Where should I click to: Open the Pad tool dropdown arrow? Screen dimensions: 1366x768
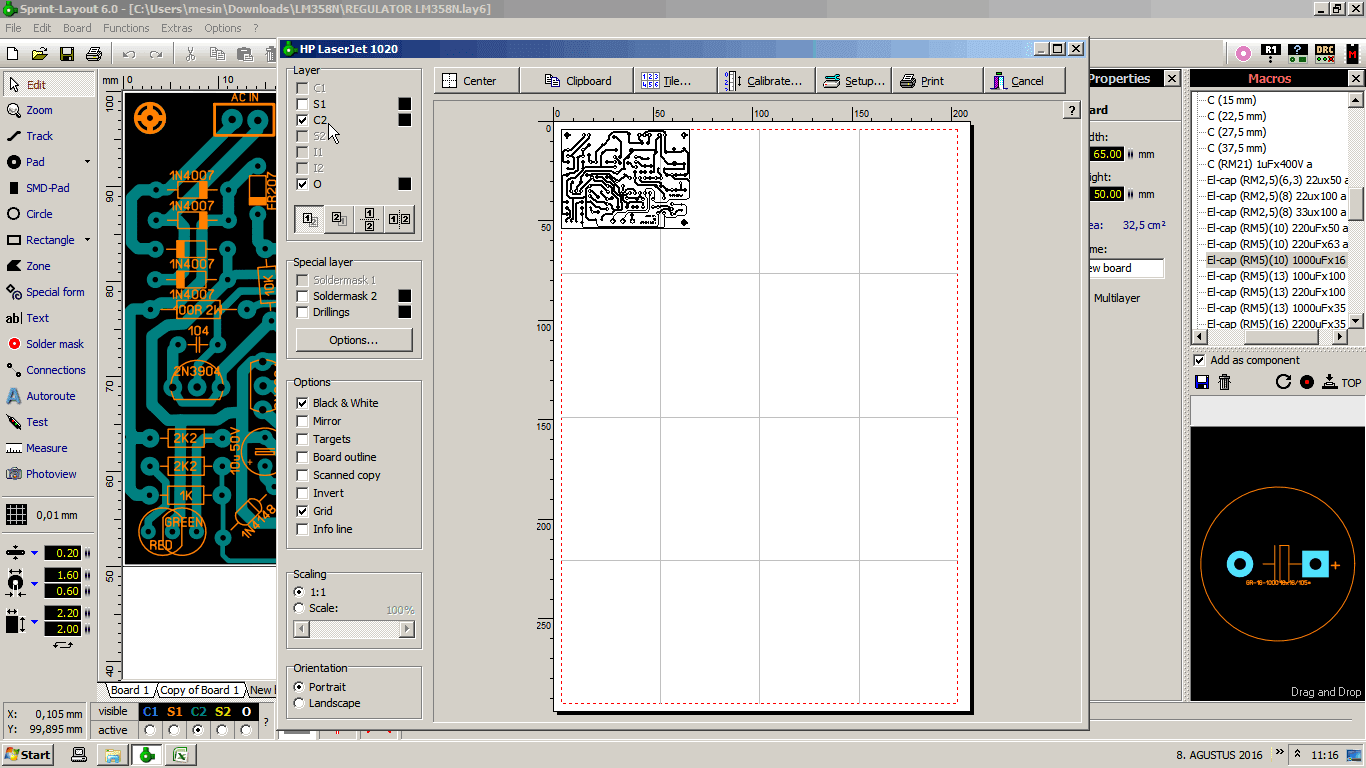point(87,162)
